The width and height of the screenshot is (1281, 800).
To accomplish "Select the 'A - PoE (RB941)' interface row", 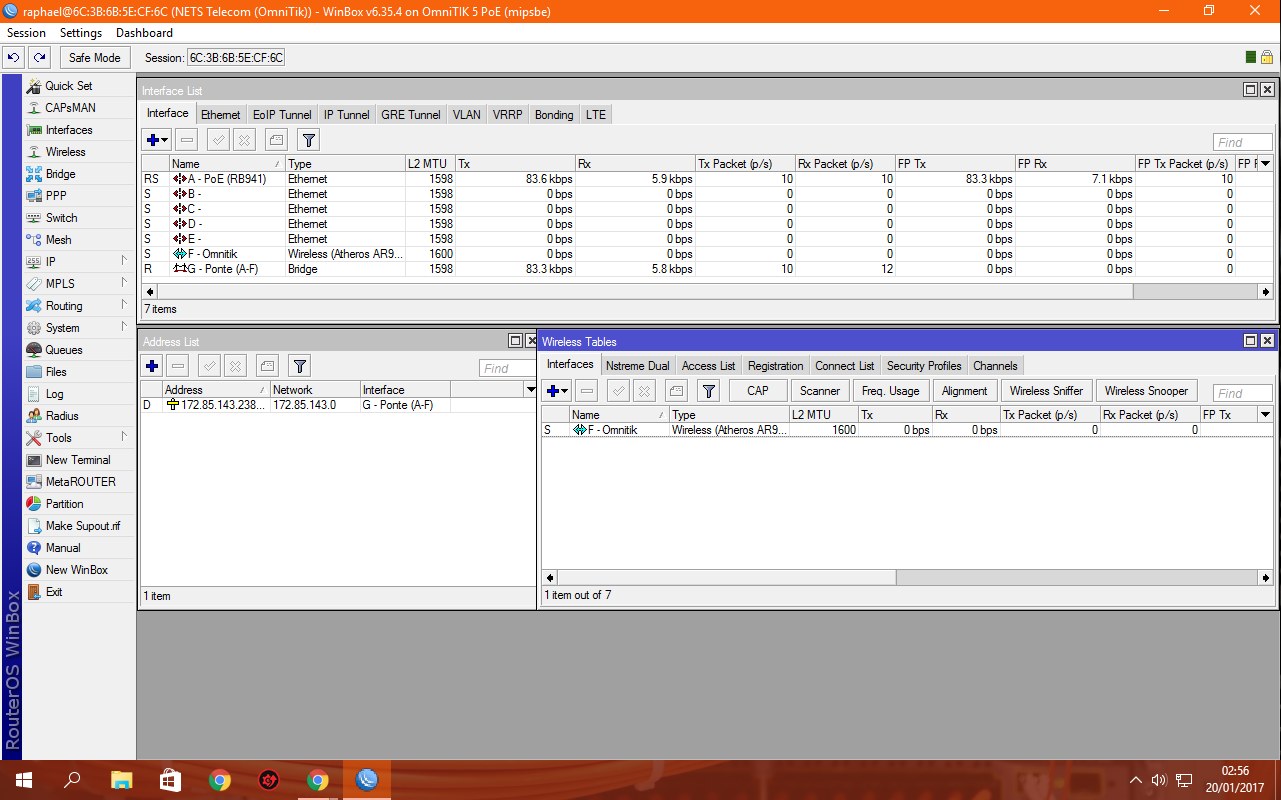I will [707, 179].
